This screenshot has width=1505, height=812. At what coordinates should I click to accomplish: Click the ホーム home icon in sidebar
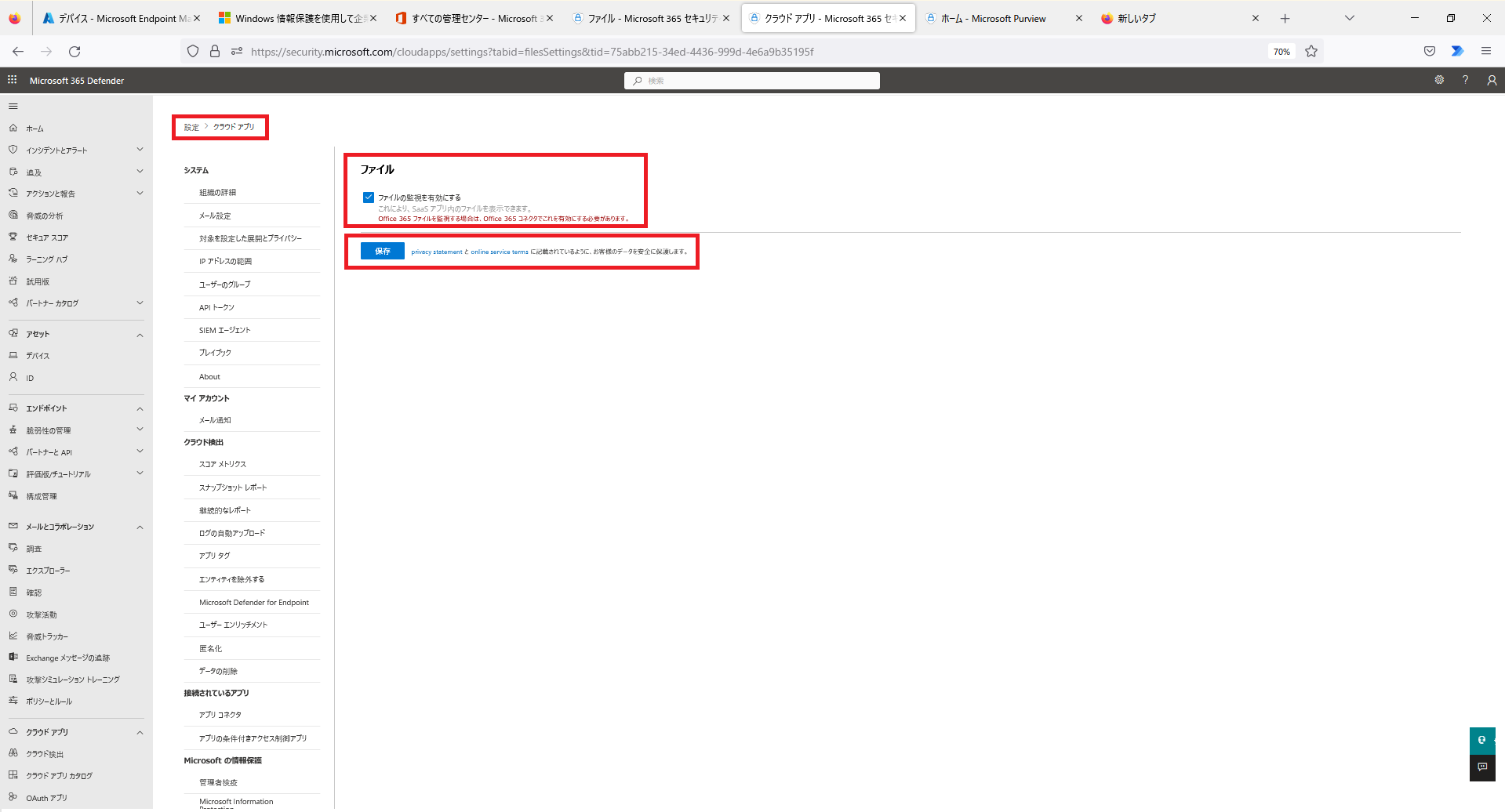(x=13, y=128)
